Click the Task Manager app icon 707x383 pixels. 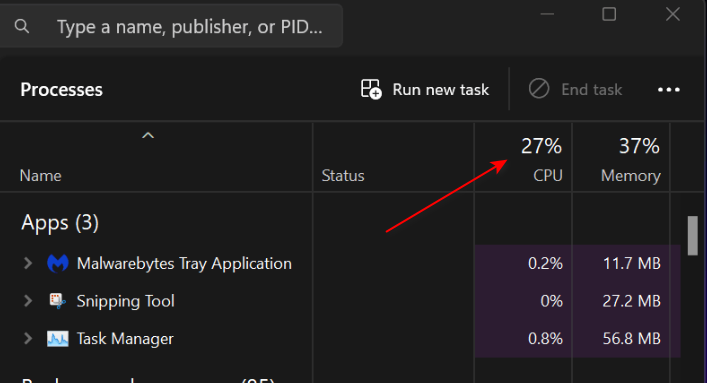(x=58, y=339)
